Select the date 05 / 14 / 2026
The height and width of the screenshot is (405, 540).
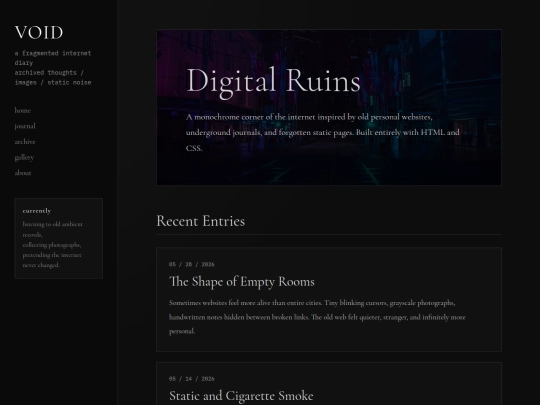click(x=191, y=378)
